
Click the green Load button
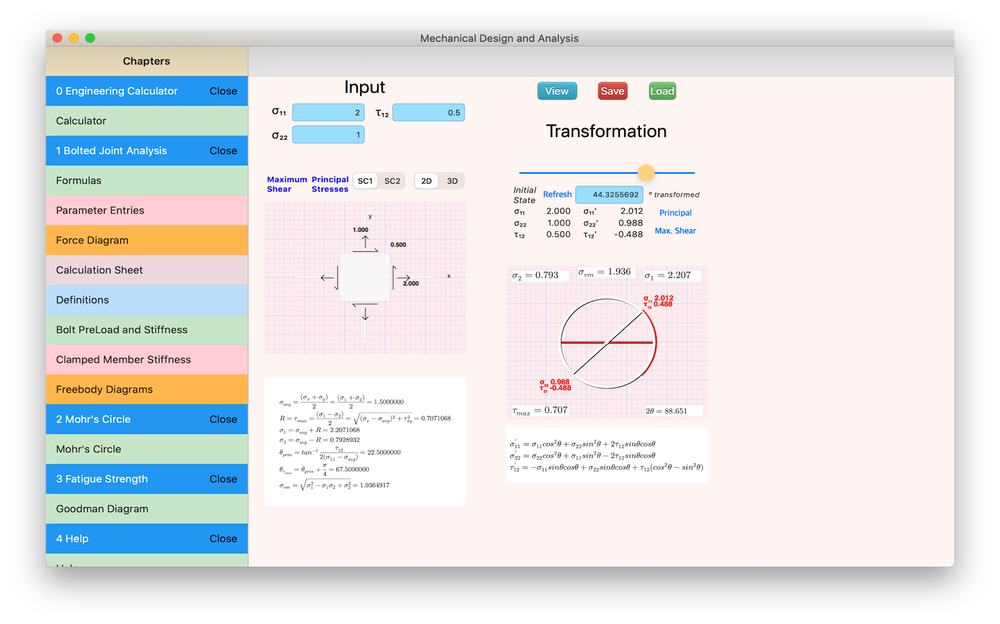pyautogui.click(x=662, y=91)
